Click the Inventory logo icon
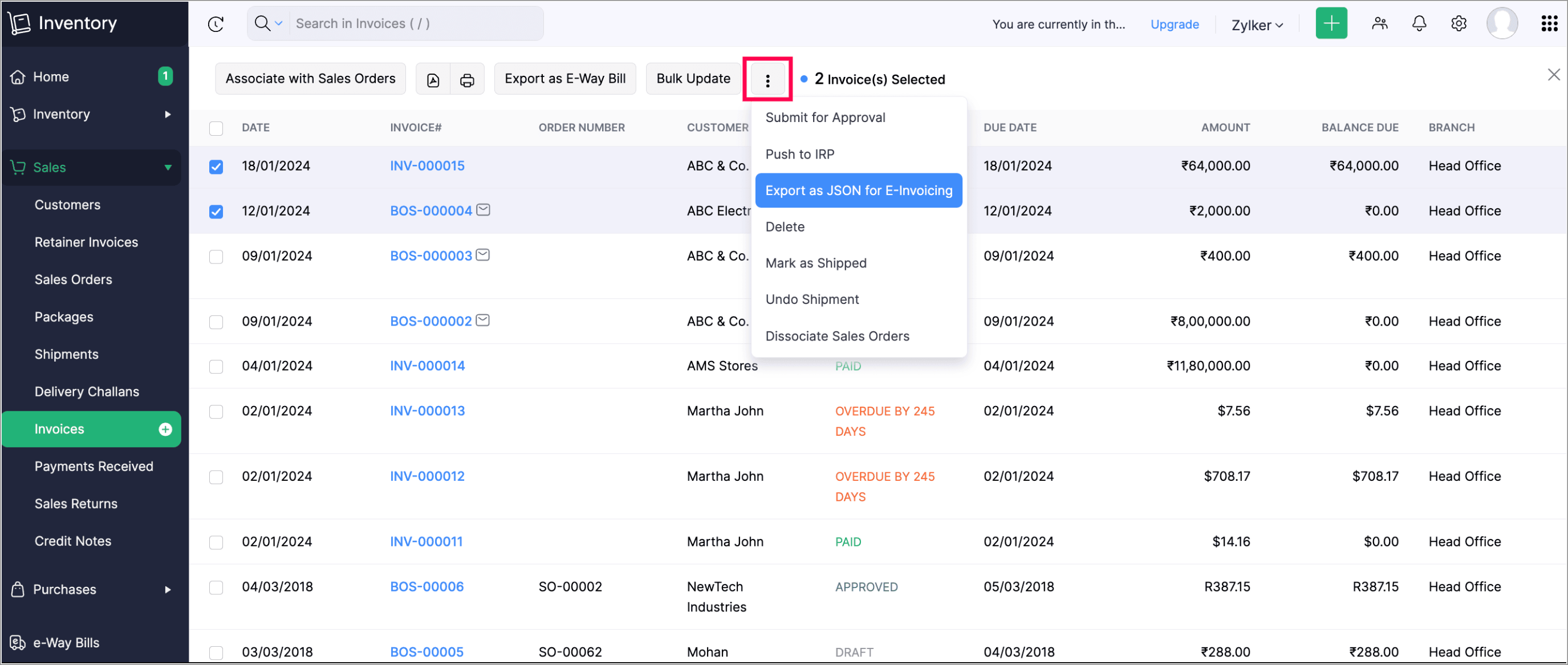The image size is (1568, 665). 19,23
